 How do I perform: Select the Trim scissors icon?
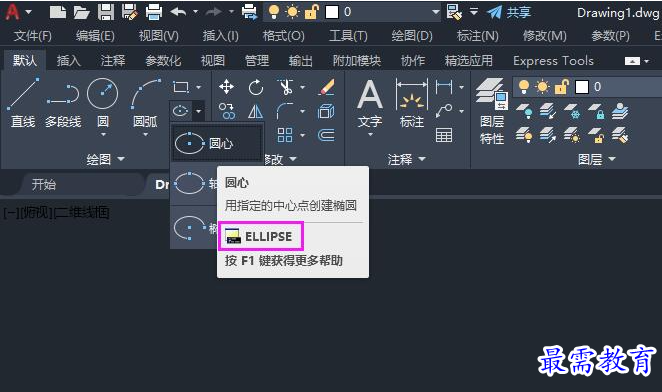[285, 87]
